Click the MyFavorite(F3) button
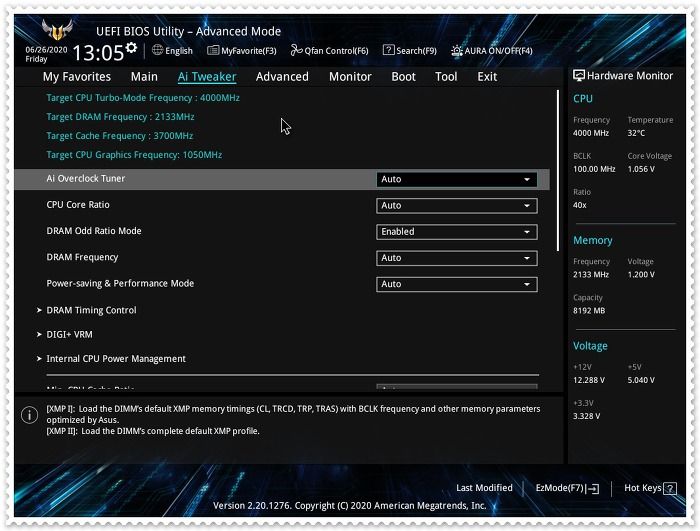 (x=242, y=50)
